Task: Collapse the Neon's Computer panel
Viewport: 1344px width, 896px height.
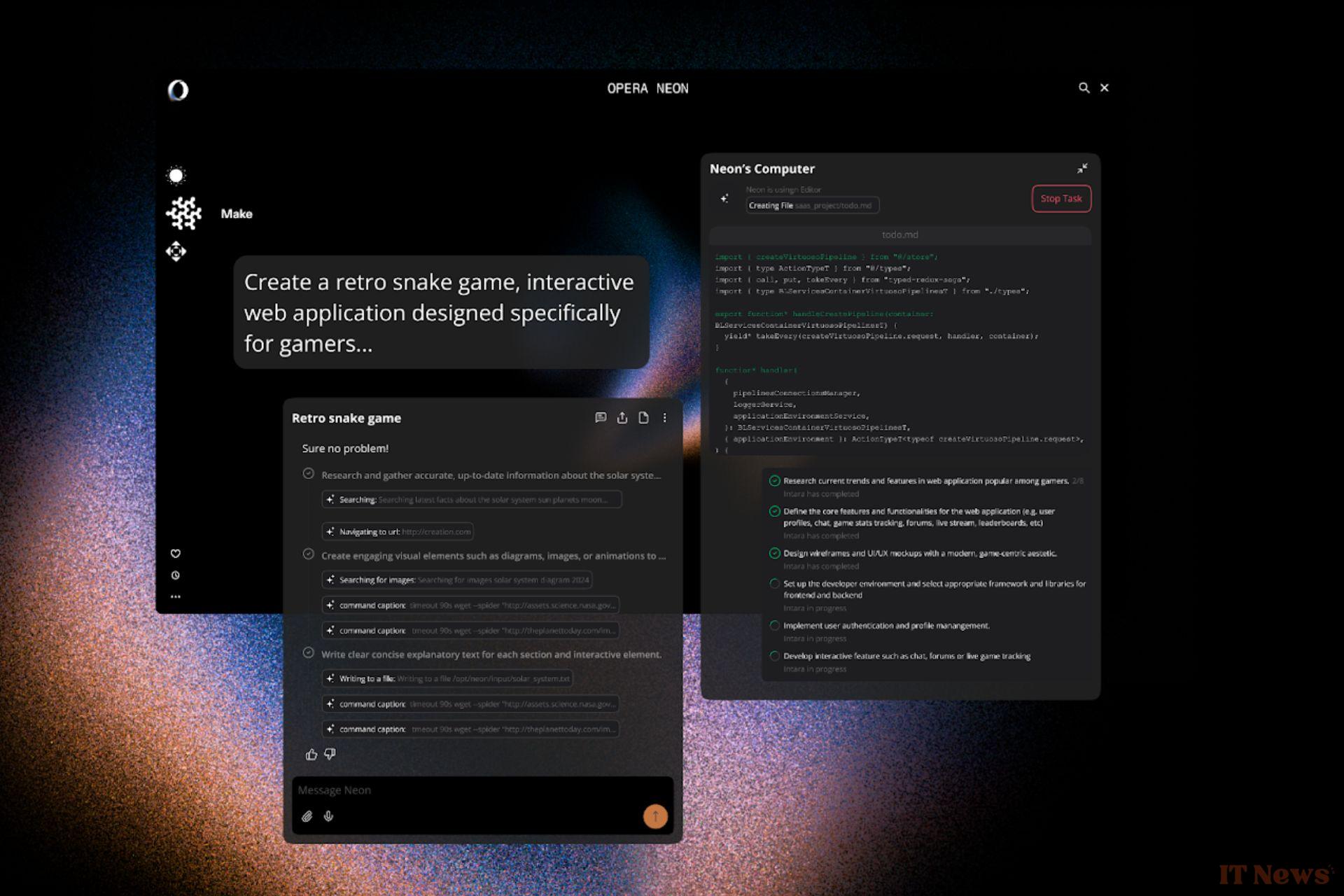Action: coord(1083,168)
